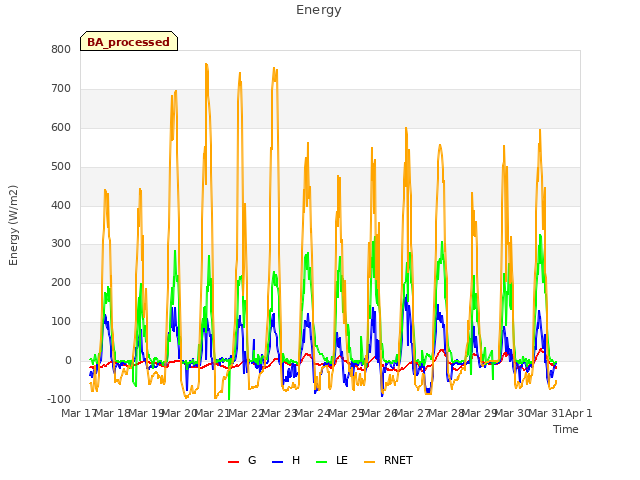Click the Mar 17 x-axis tick label
640x480 pixels.
pos(78,413)
